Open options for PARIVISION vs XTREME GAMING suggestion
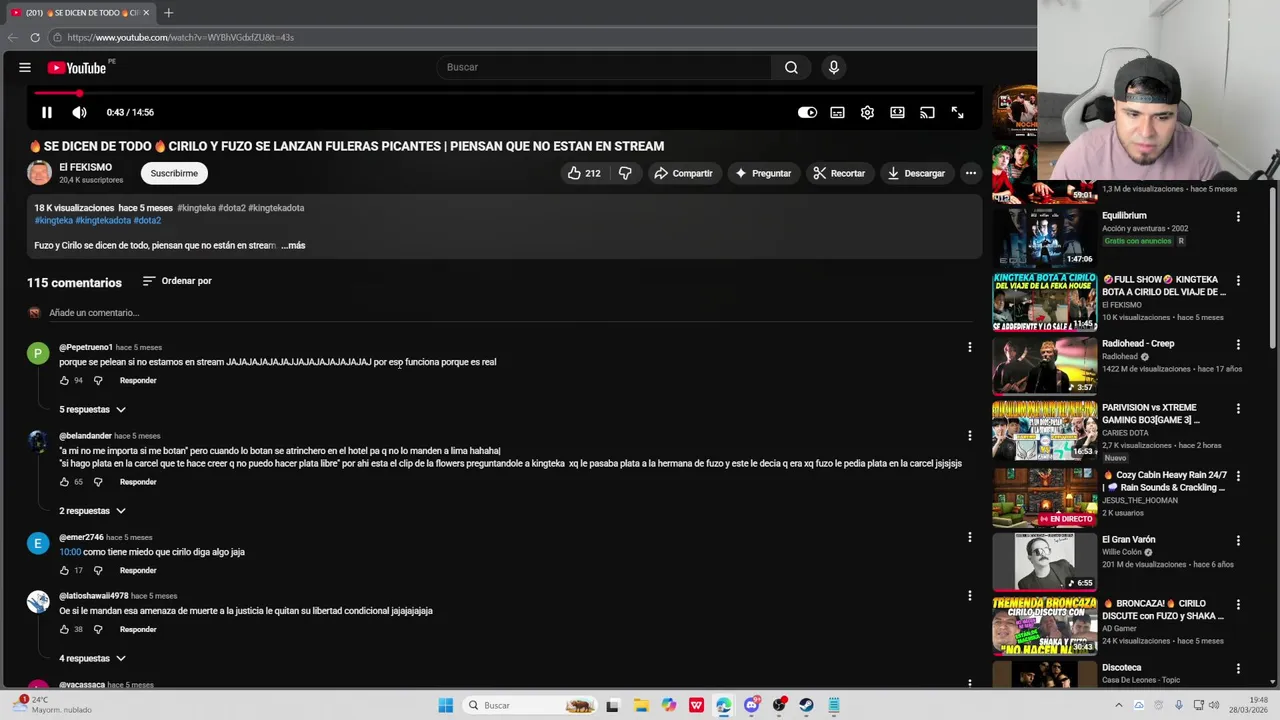 click(1238, 409)
